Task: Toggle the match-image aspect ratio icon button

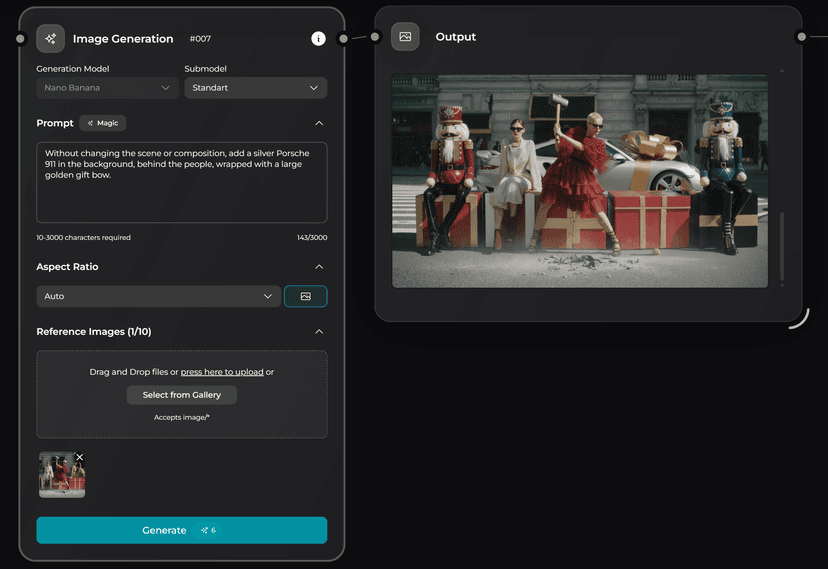Action: [x=305, y=296]
